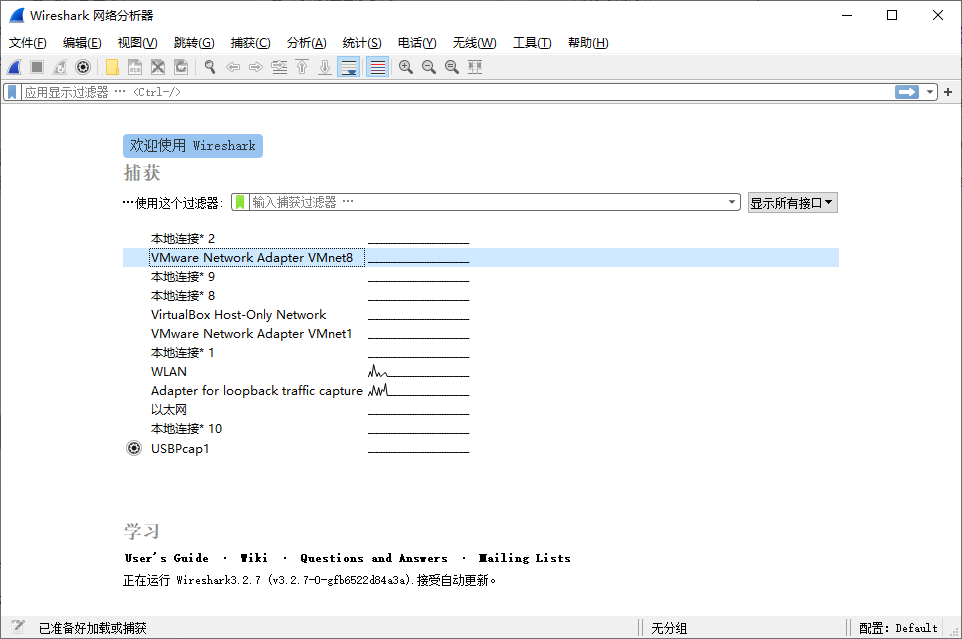Open the 无线(W) menu
The image size is (962, 639).
(474, 43)
